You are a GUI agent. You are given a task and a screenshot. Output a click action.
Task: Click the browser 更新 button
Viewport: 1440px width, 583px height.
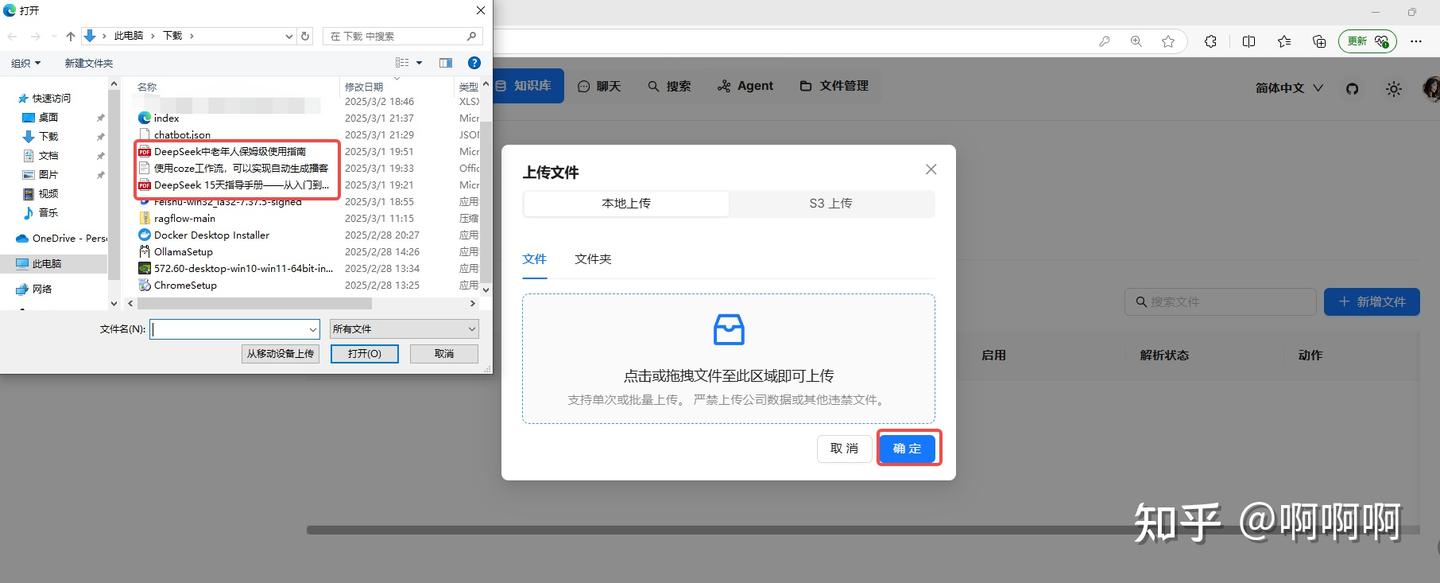1368,41
